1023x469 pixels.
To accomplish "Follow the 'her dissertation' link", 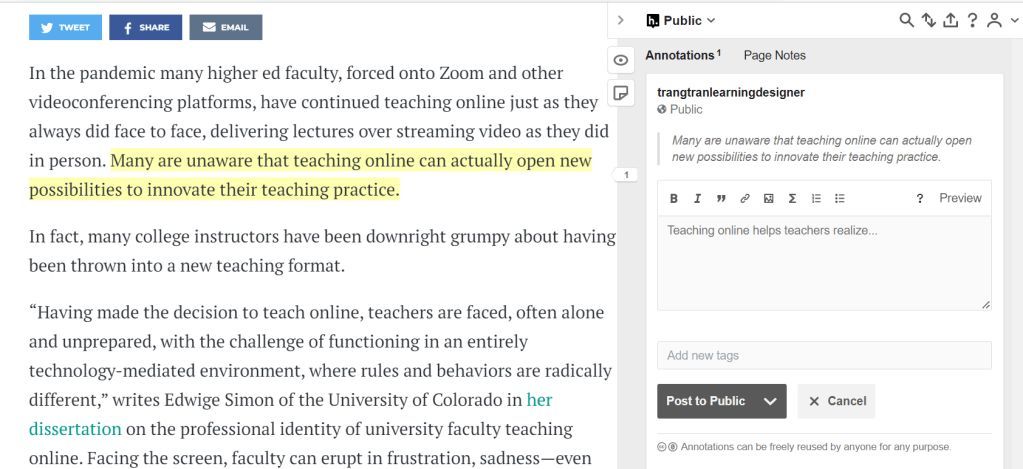I will click(x=539, y=400).
